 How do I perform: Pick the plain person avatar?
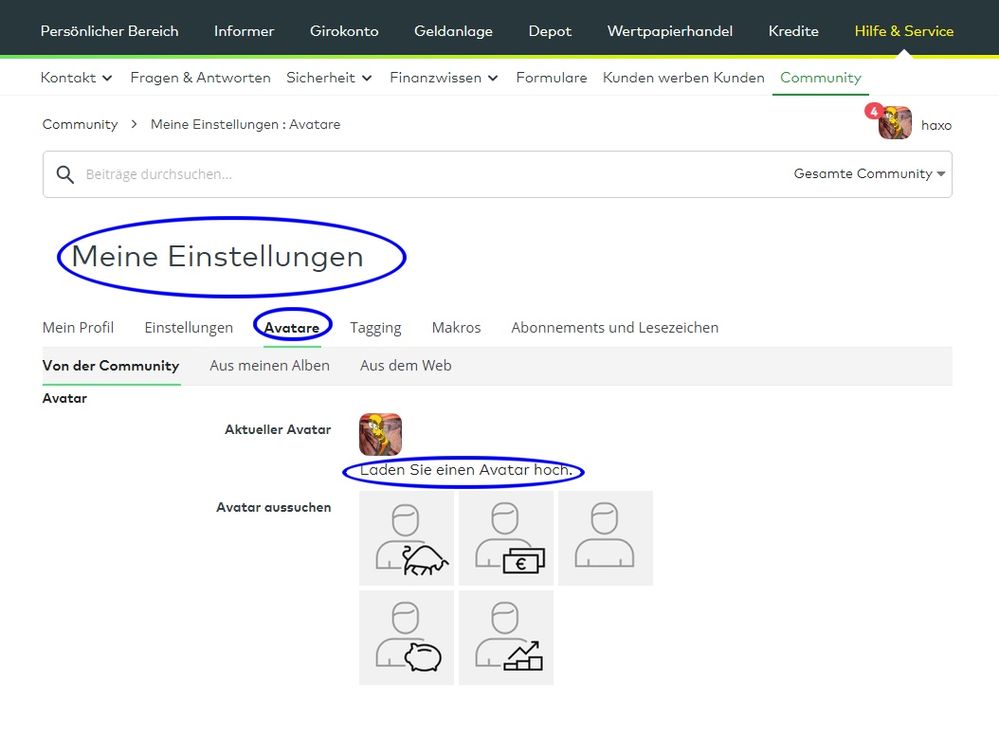[x=605, y=538]
